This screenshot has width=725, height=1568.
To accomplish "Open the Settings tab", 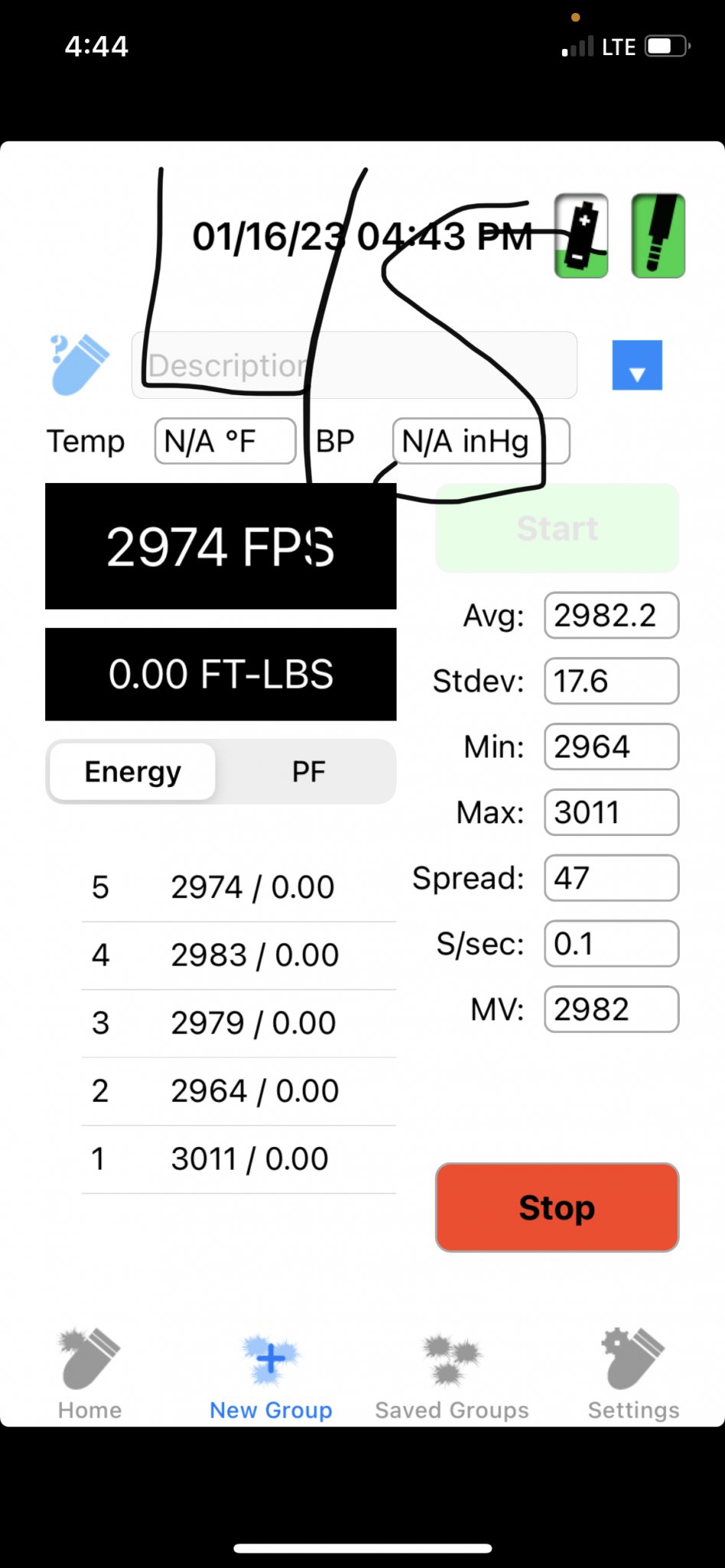I will [x=633, y=1374].
